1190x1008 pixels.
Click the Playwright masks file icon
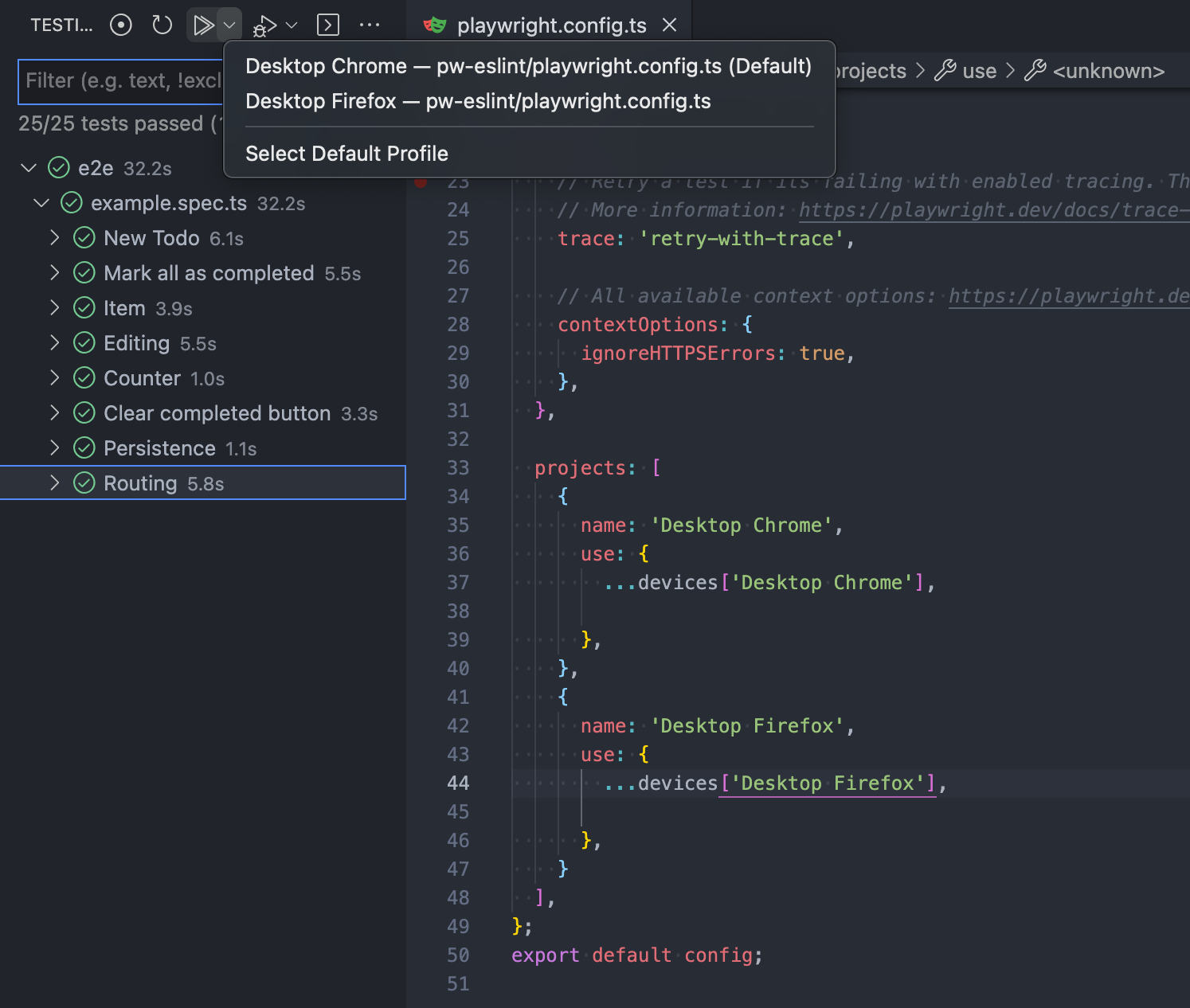coord(435,25)
